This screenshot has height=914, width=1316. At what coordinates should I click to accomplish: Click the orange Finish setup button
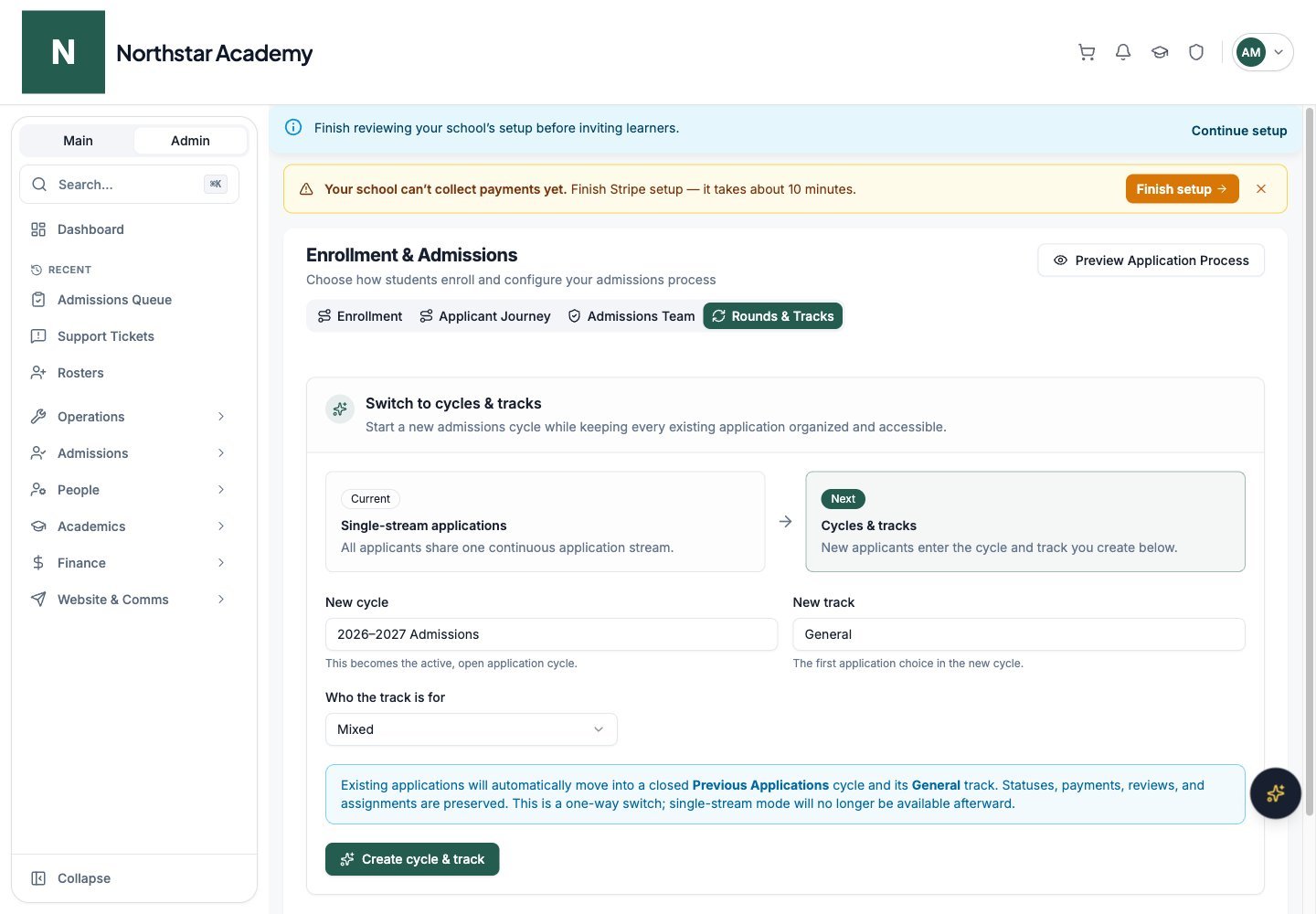pos(1182,189)
